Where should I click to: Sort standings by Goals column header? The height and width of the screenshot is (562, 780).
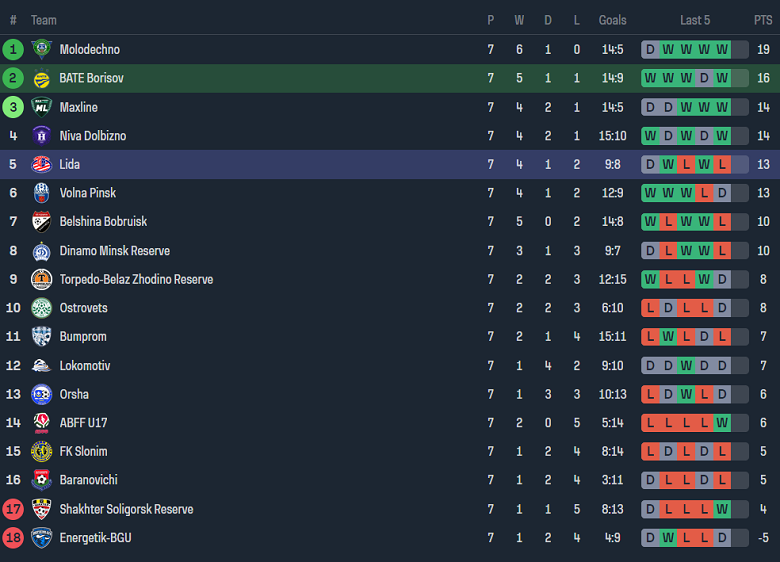click(612, 20)
